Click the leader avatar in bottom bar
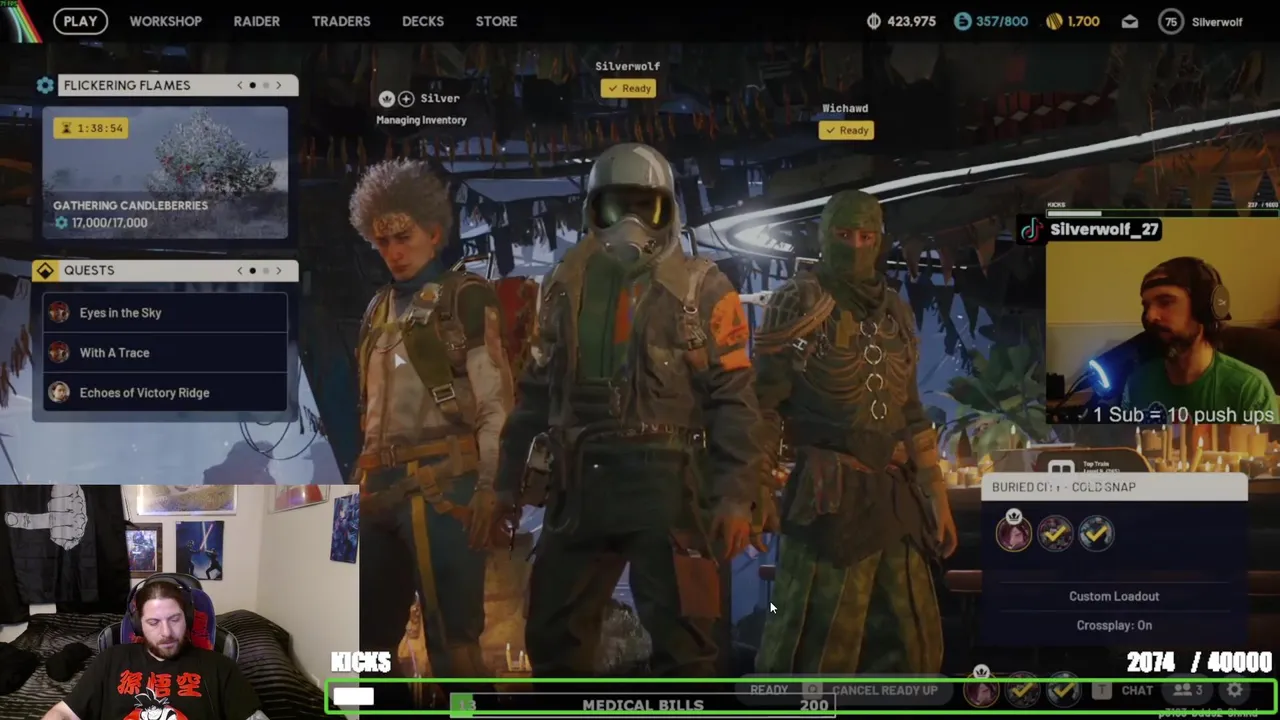The width and height of the screenshot is (1280, 720). click(981, 689)
